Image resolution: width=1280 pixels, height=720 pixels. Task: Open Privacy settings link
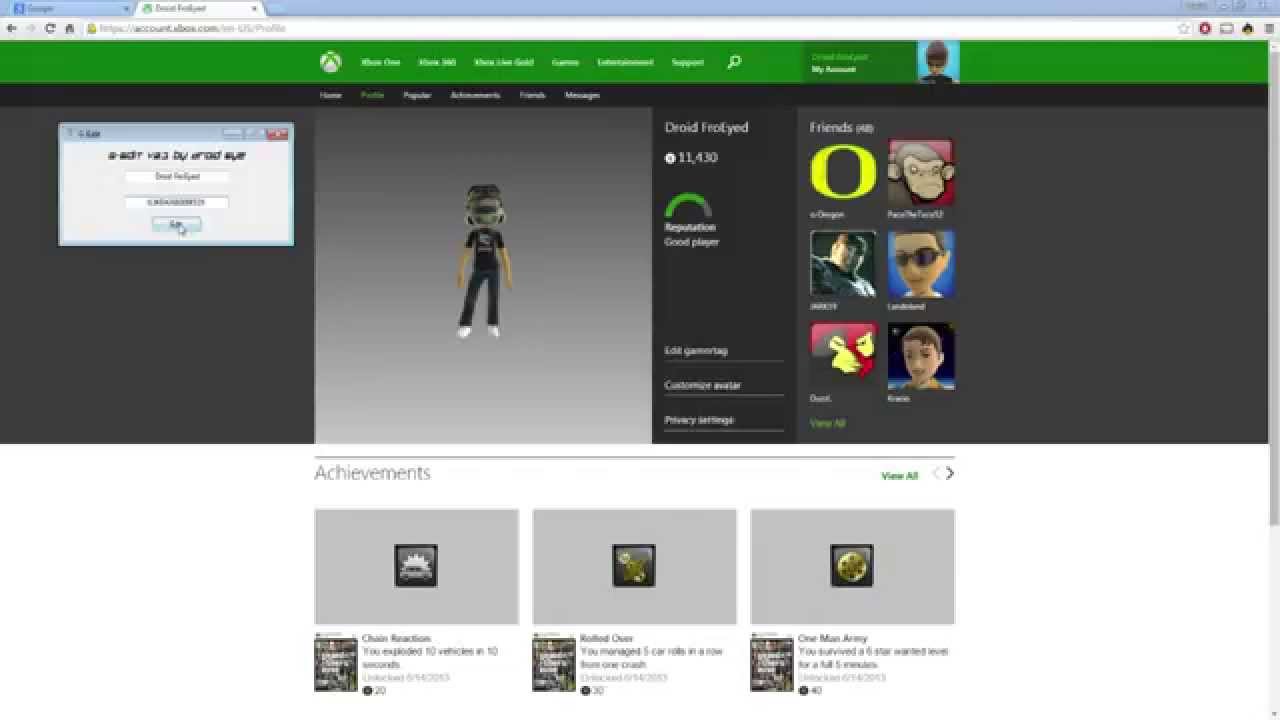pyautogui.click(x=699, y=420)
